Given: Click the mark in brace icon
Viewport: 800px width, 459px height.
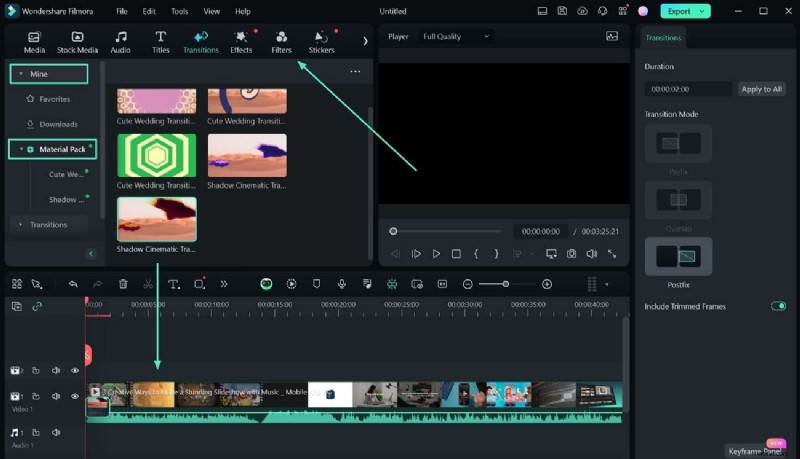Looking at the screenshot, I should (476, 253).
